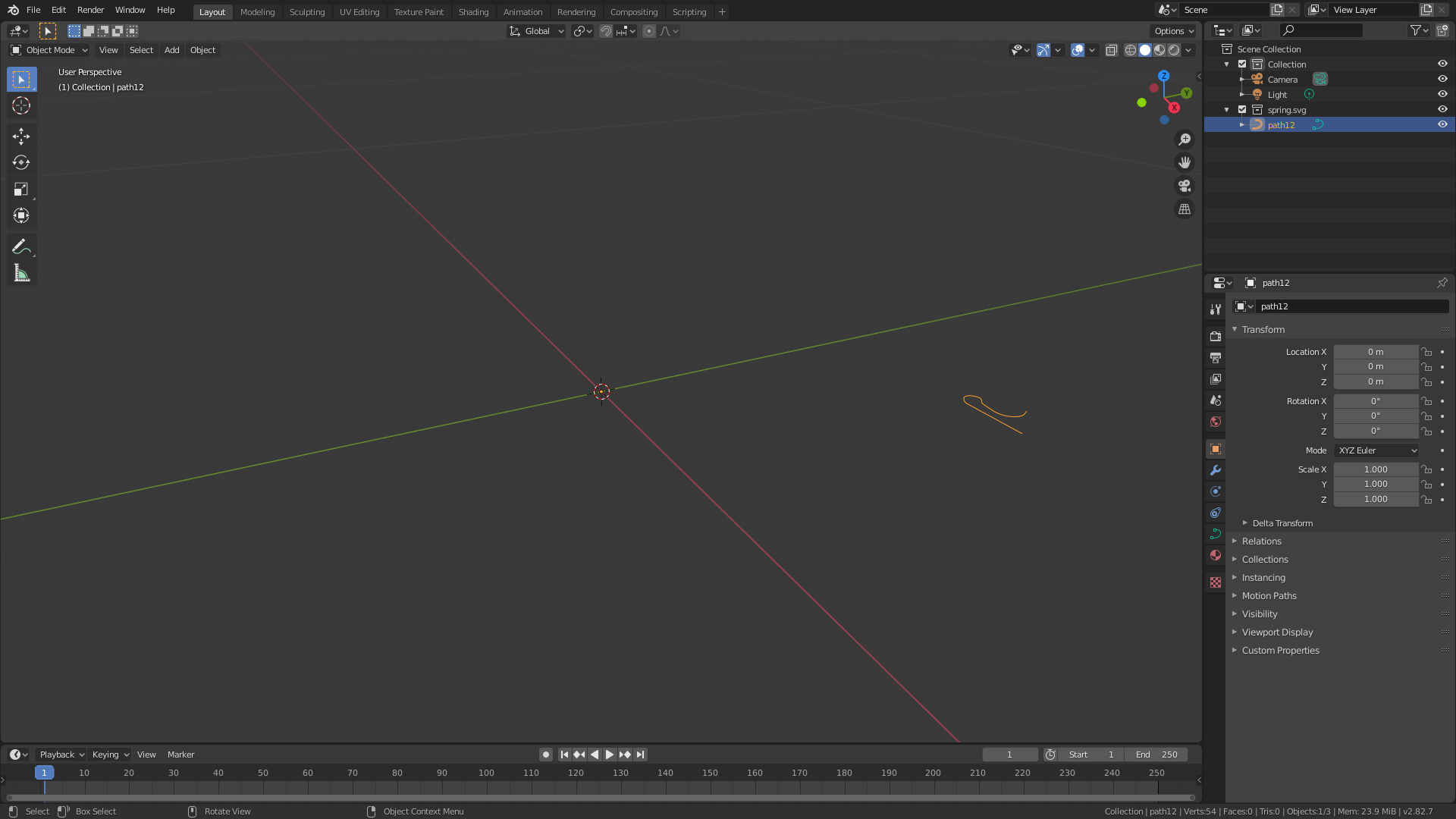Toggle snapping magnet
The width and height of the screenshot is (1456, 819).
coord(606,31)
